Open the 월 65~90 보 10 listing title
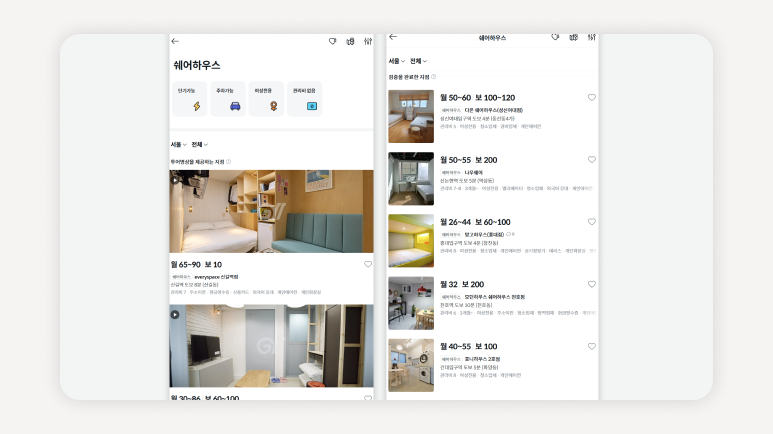This screenshot has width=773, height=434. click(196, 265)
